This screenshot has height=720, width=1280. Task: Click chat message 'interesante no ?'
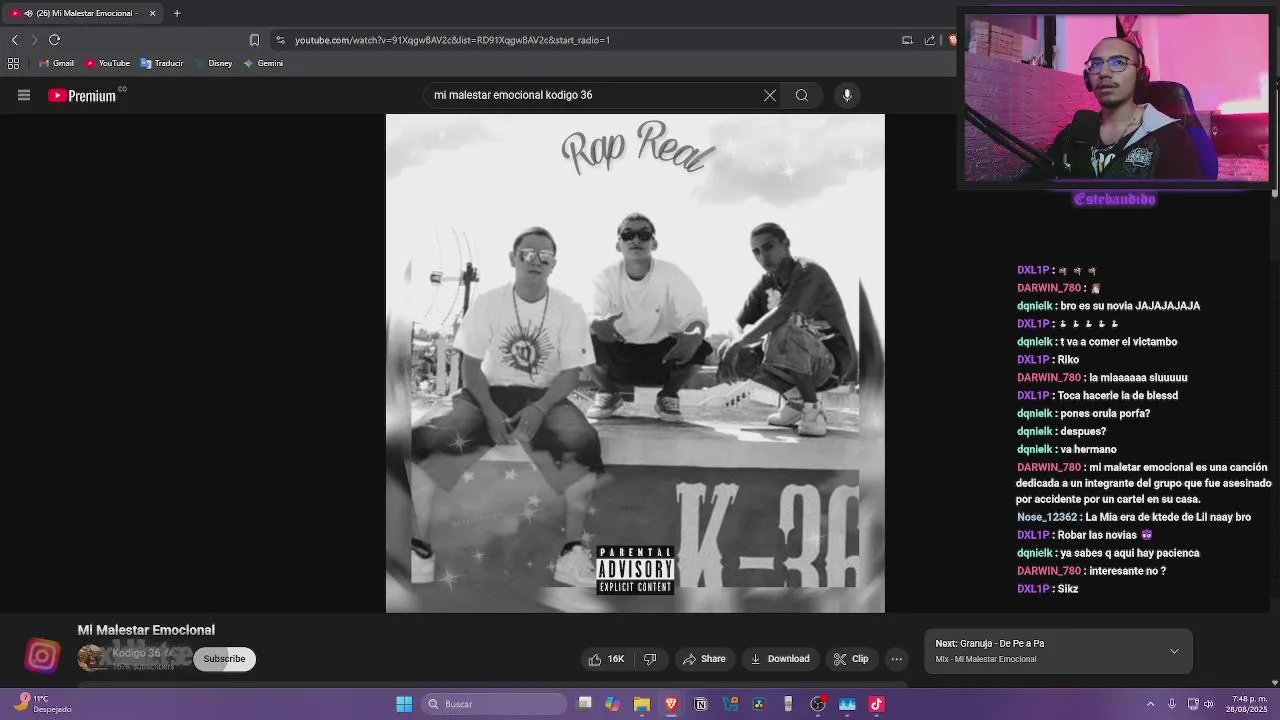1128,571
